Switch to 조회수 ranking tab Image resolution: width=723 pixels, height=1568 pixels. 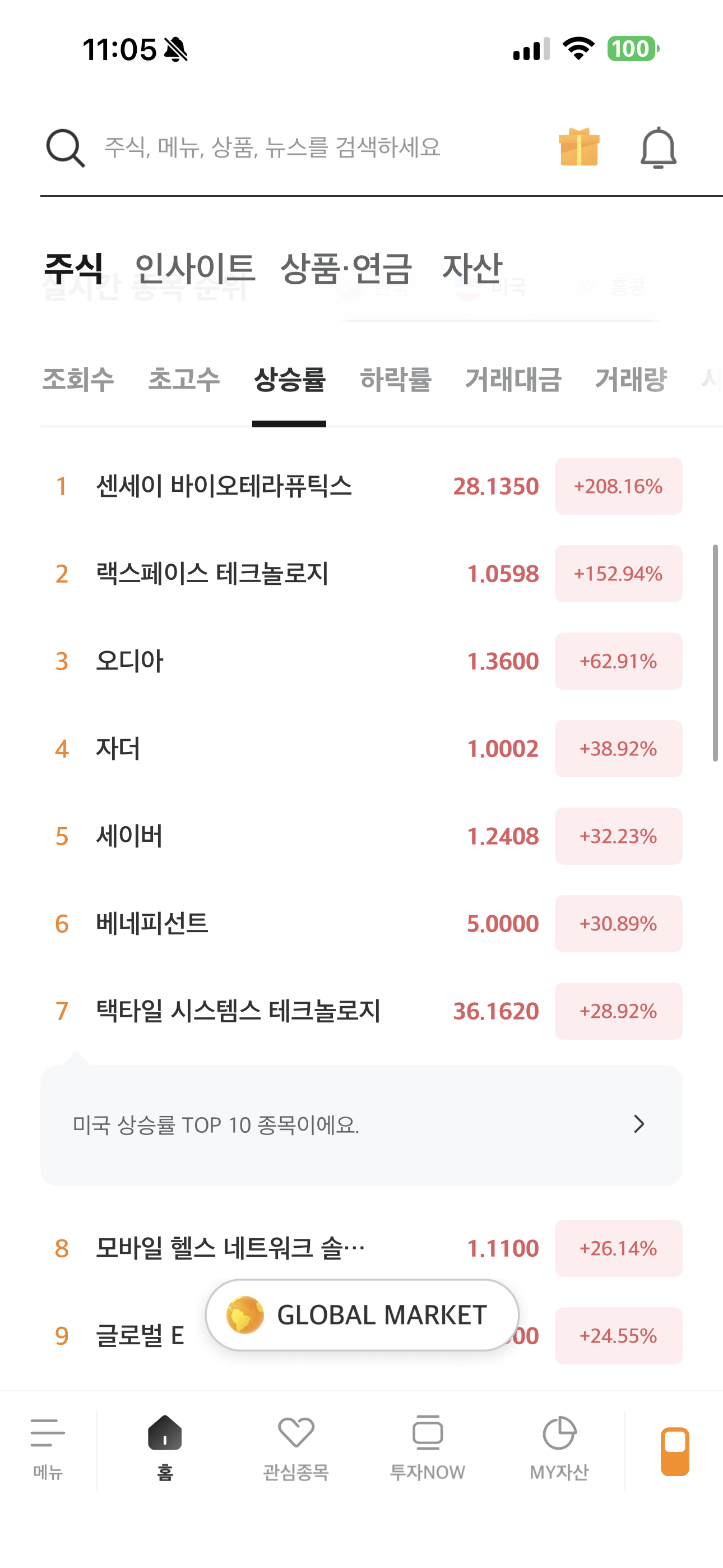click(78, 380)
